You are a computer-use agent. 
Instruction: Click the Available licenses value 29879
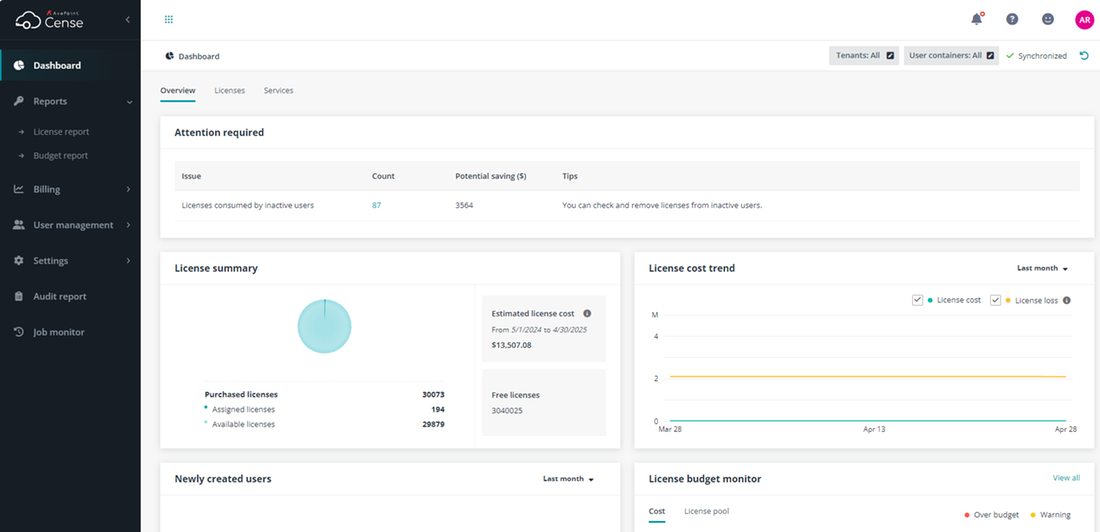[x=433, y=424]
